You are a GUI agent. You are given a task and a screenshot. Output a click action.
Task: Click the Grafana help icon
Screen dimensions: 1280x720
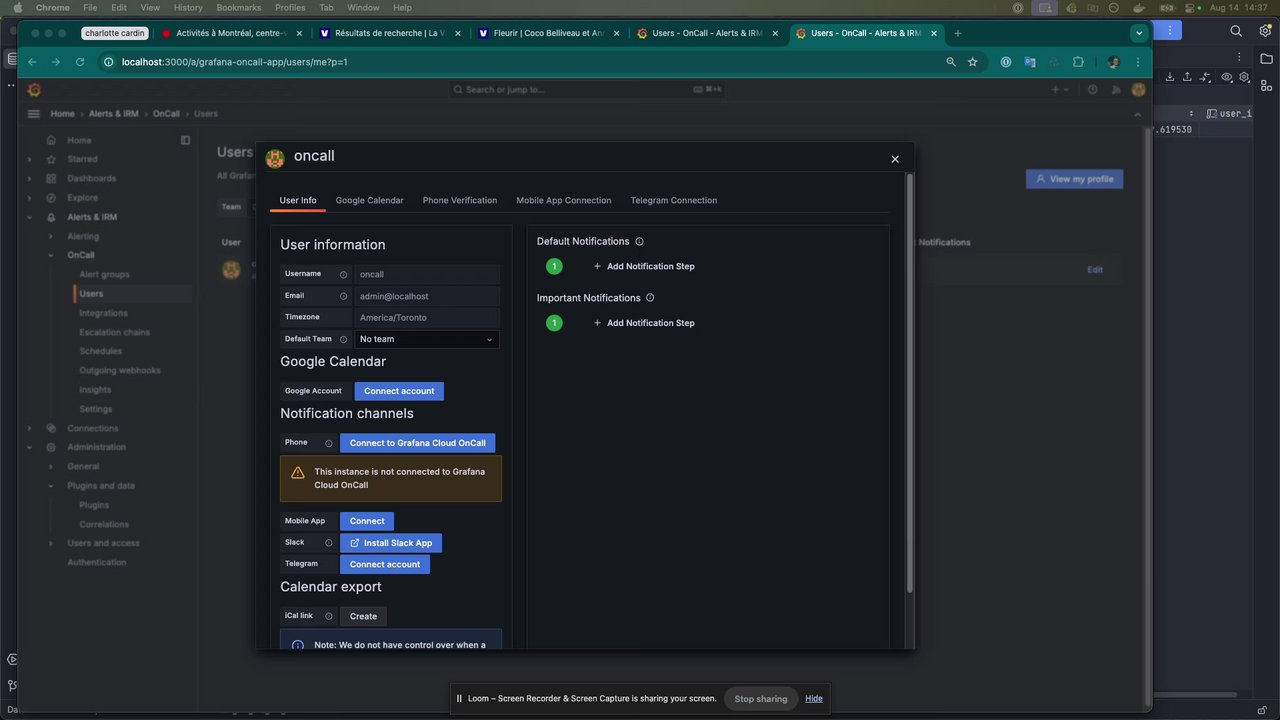click(1092, 90)
